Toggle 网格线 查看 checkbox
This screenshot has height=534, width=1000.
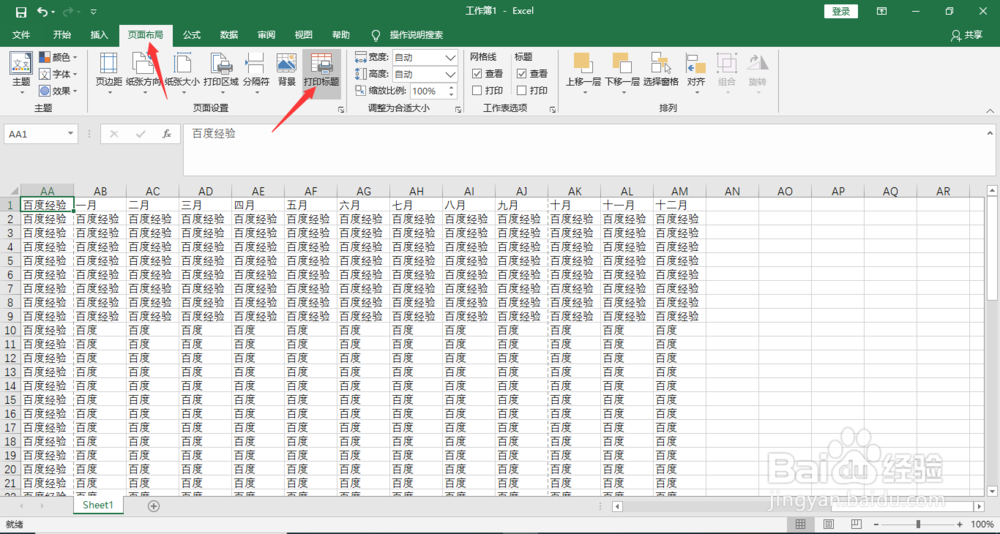476,74
